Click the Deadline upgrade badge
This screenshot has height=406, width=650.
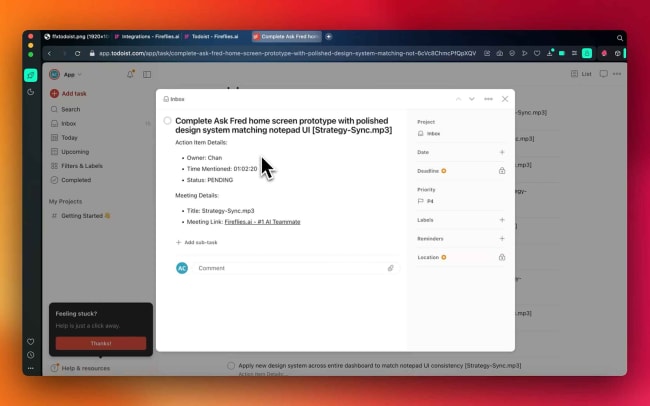(x=444, y=171)
